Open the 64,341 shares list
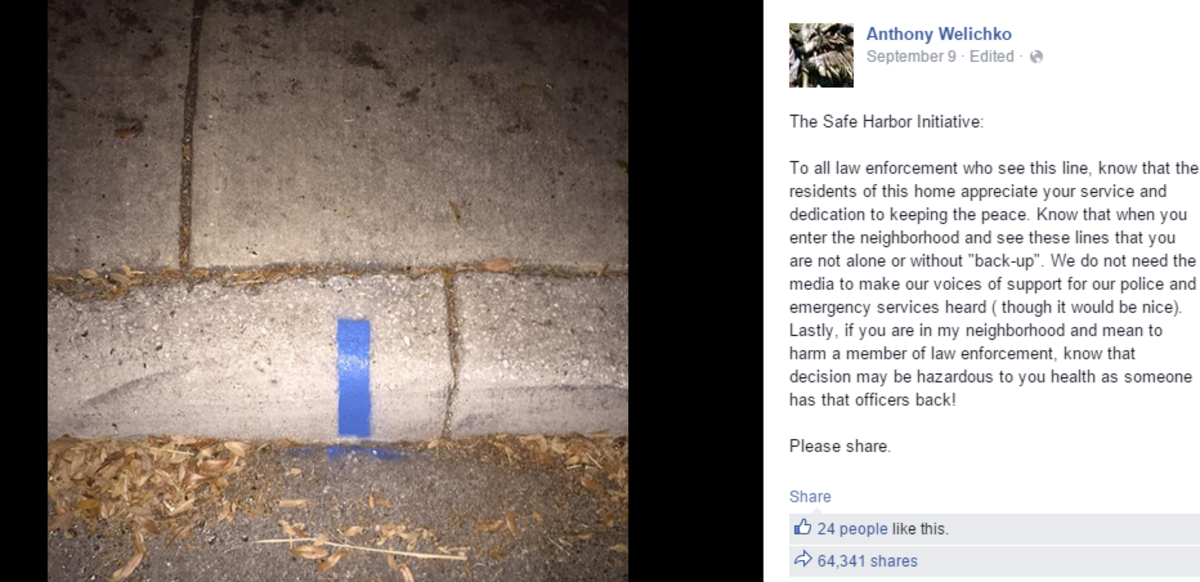Image resolution: width=1200 pixels, height=582 pixels. [x=867, y=561]
